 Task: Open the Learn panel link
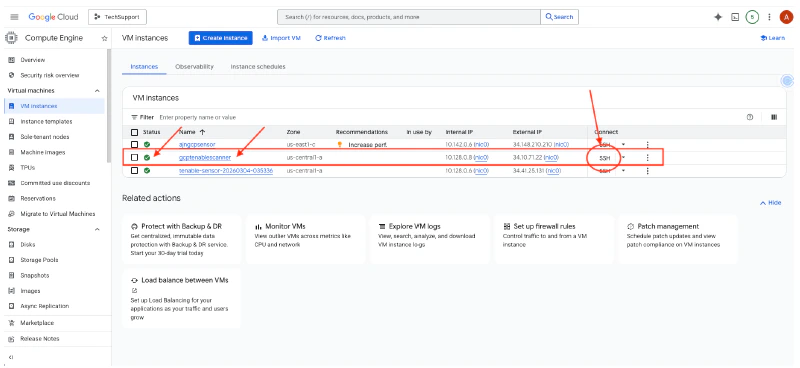tap(772, 38)
